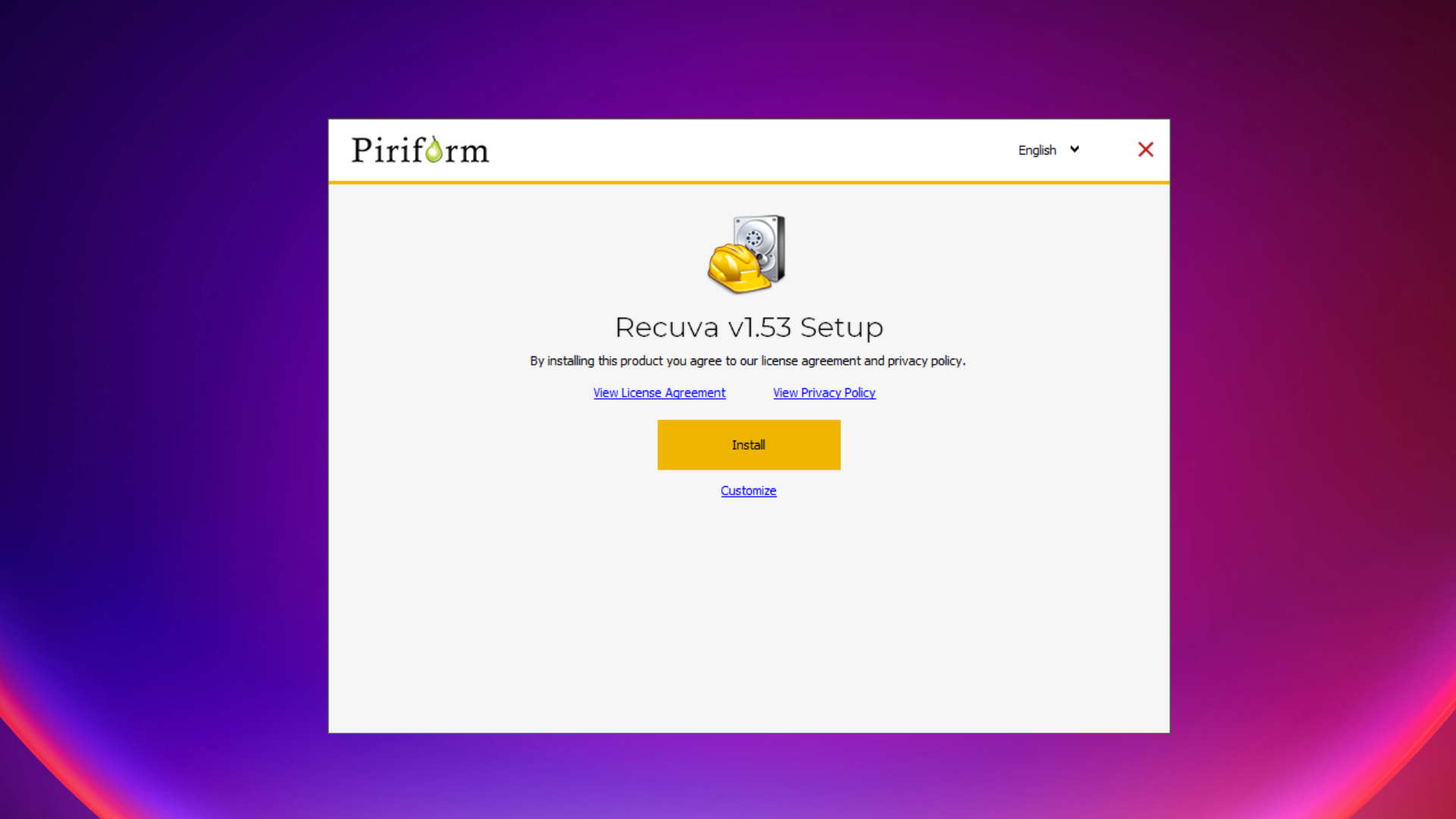Click the yellow Install button
The height and width of the screenshot is (819, 1456).
tap(748, 444)
